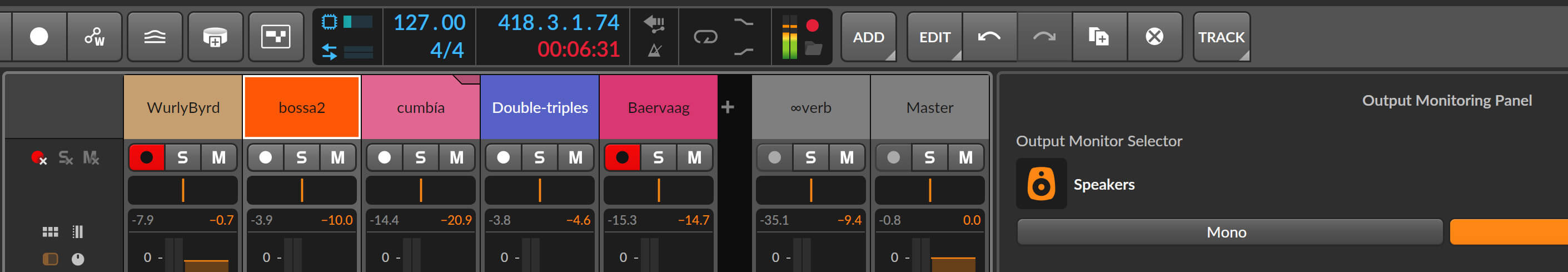Click the duplicate icon in toolbar
Screen dimensions: 1568x272
1098,37
